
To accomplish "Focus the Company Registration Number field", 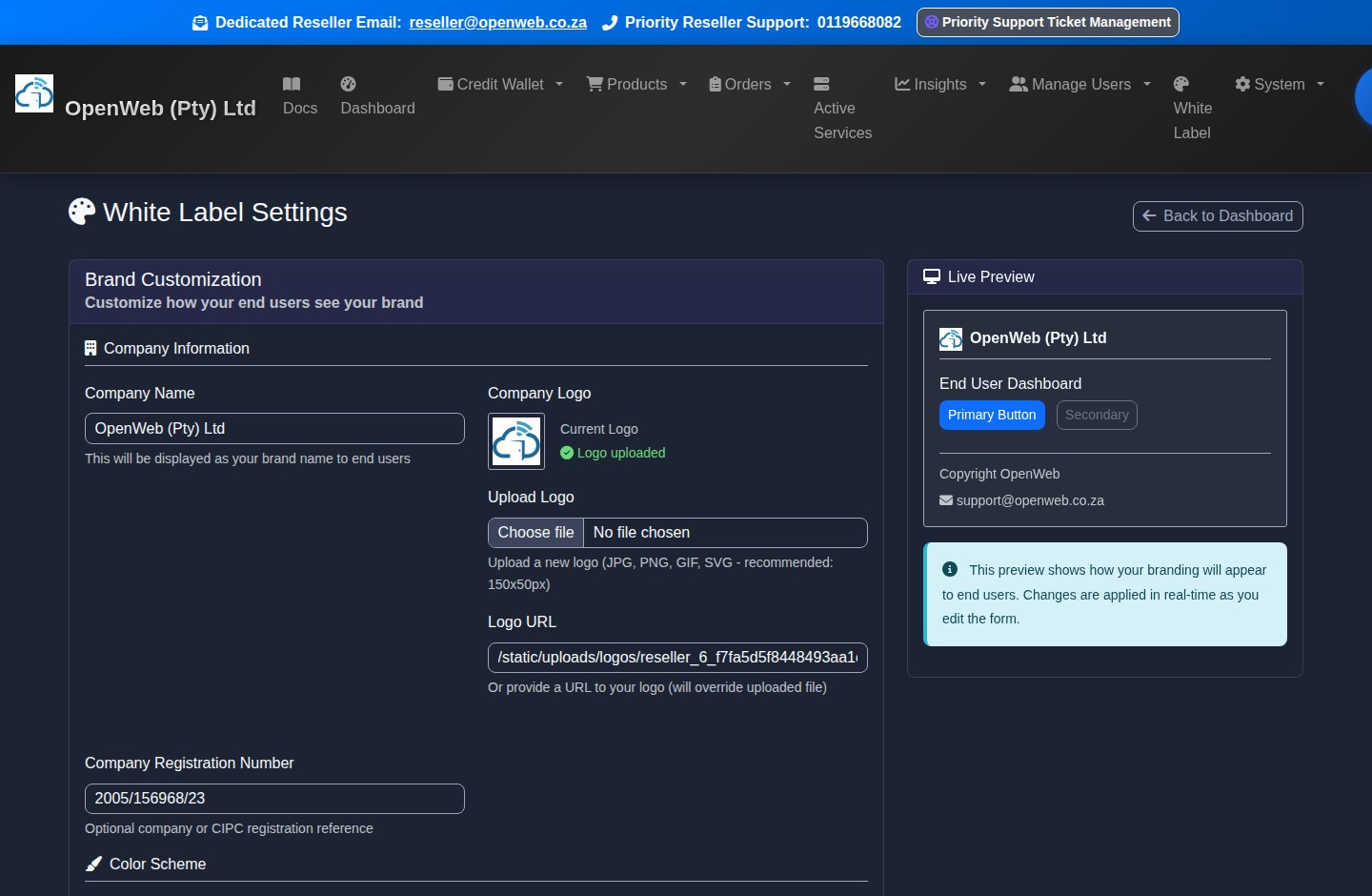I will pos(274,799).
